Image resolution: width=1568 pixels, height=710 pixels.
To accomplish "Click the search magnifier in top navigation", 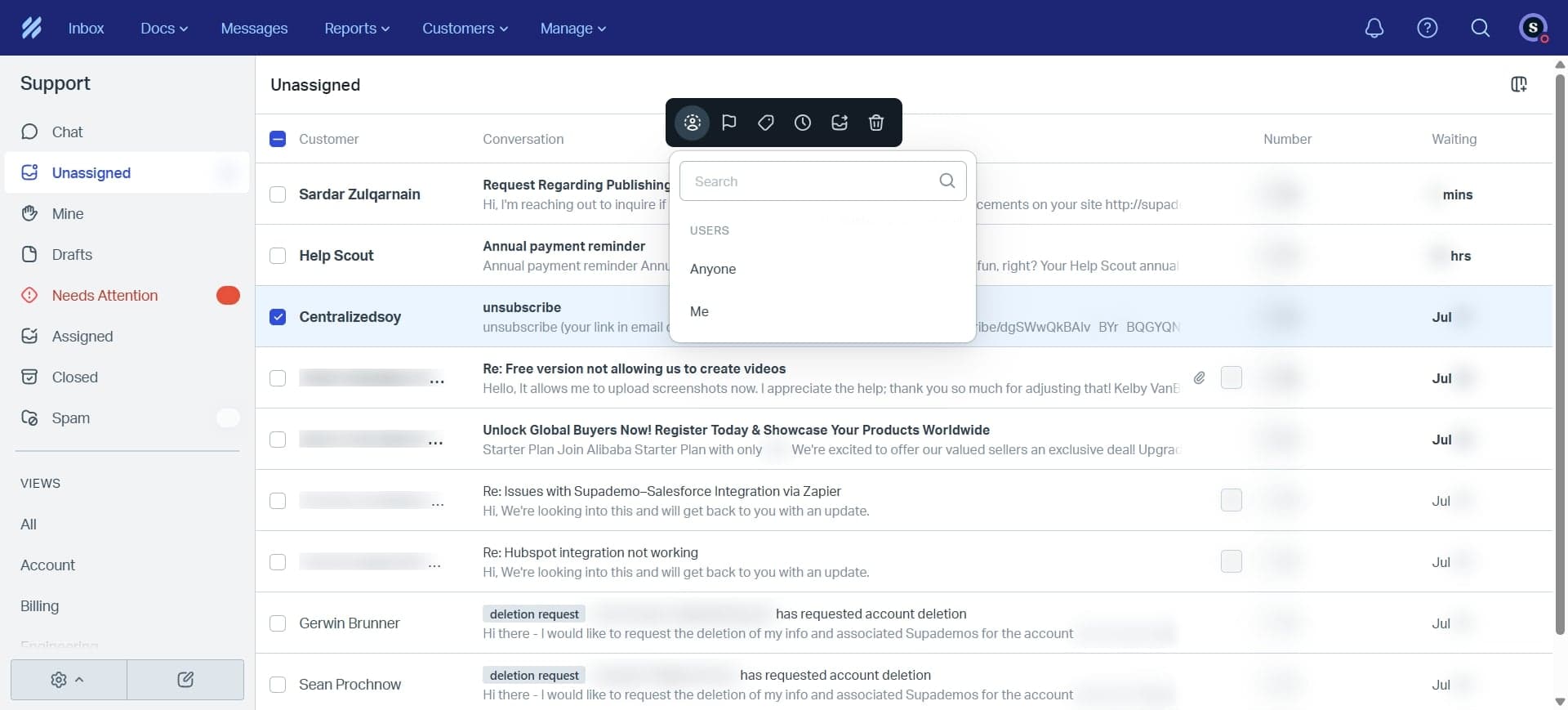I will pos(1481,28).
